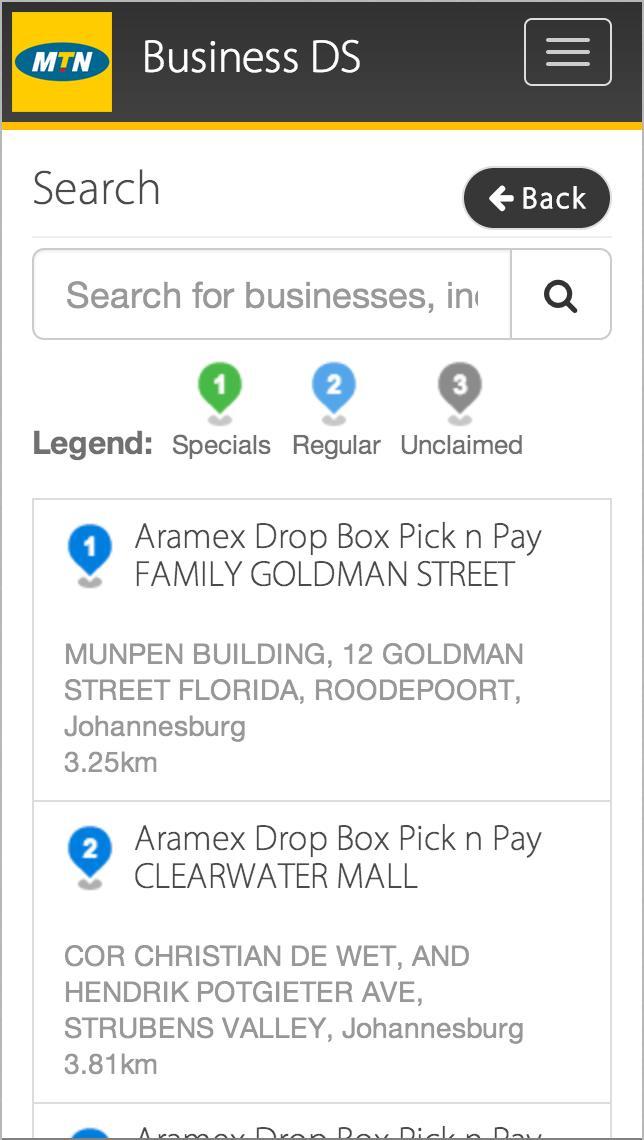The width and height of the screenshot is (644, 1140).
Task: Click the Business DS header title
Action: pyautogui.click(x=251, y=57)
